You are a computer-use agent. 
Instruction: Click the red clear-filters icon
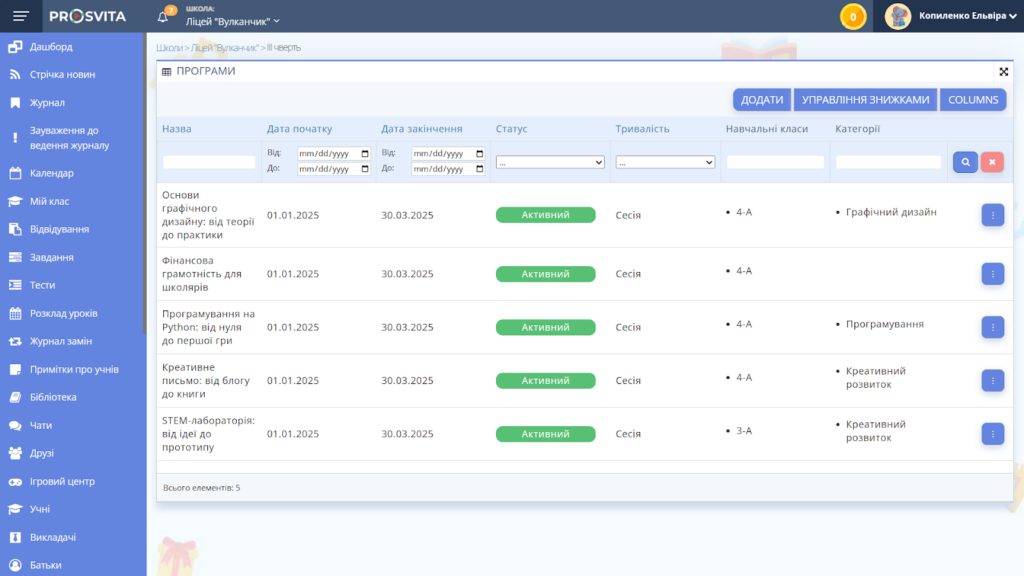[992, 161]
